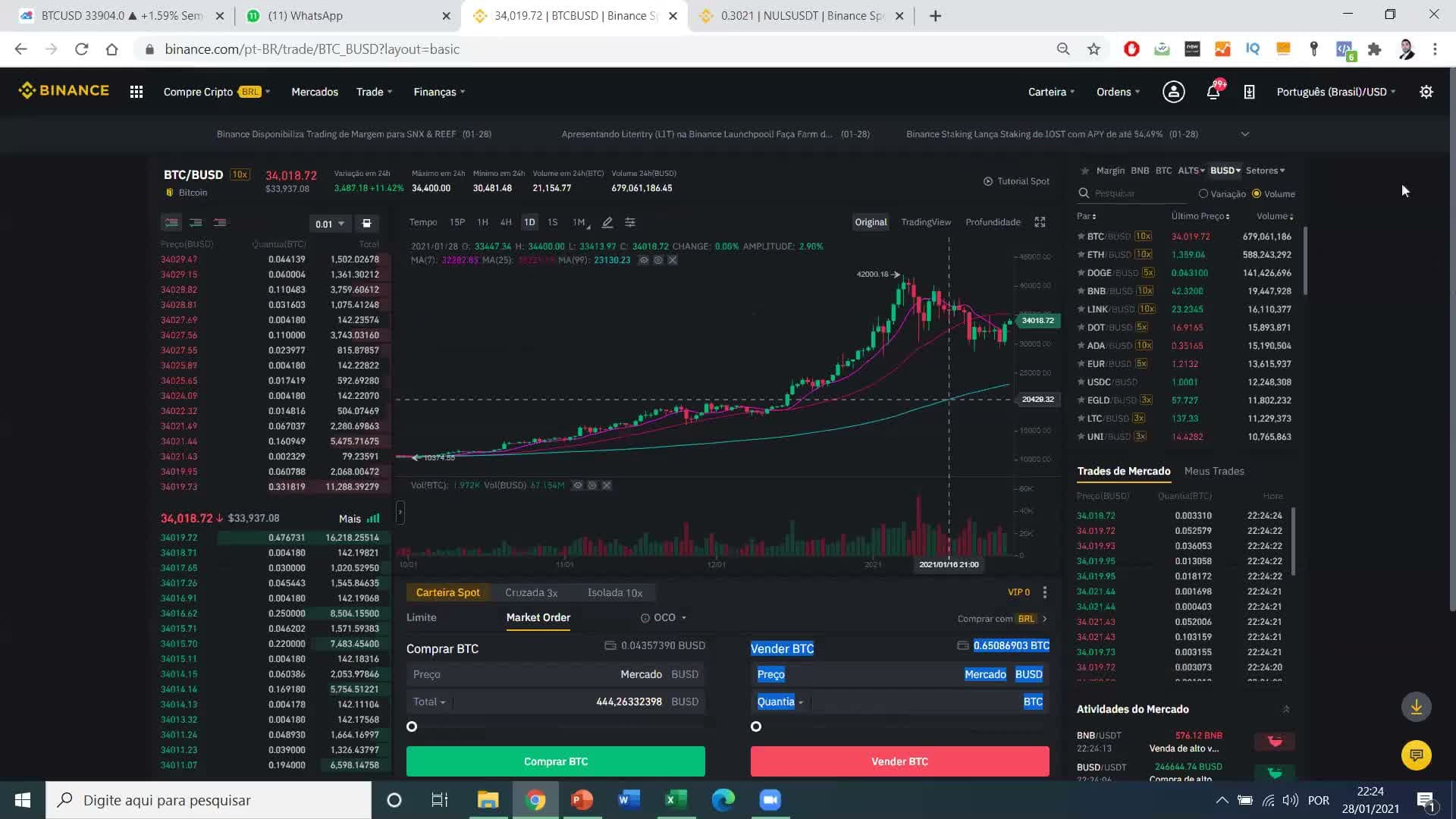This screenshot has width=1456, height=819.
Task: Open the user profile account icon
Action: (x=1173, y=92)
